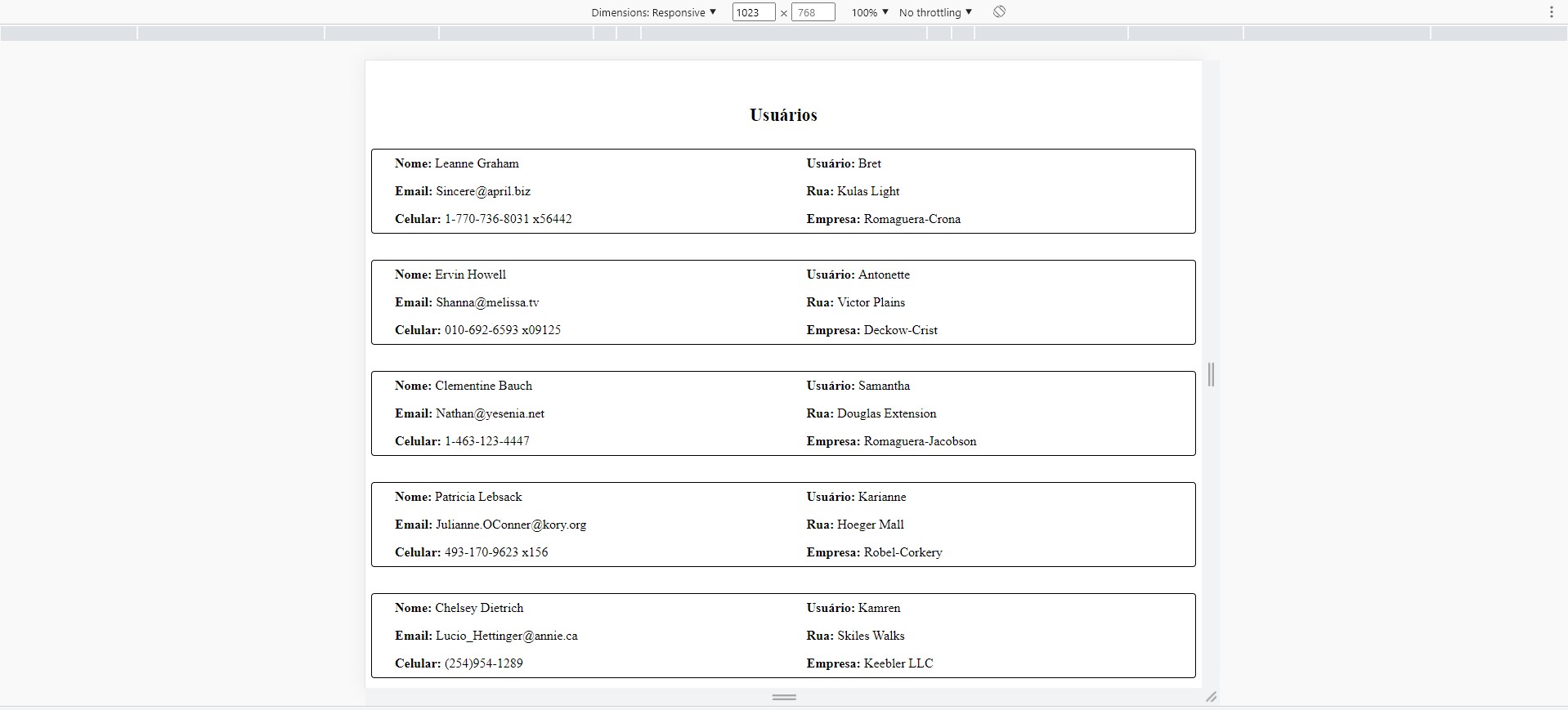Click the phone (254)954-1289

pyautogui.click(x=484, y=663)
